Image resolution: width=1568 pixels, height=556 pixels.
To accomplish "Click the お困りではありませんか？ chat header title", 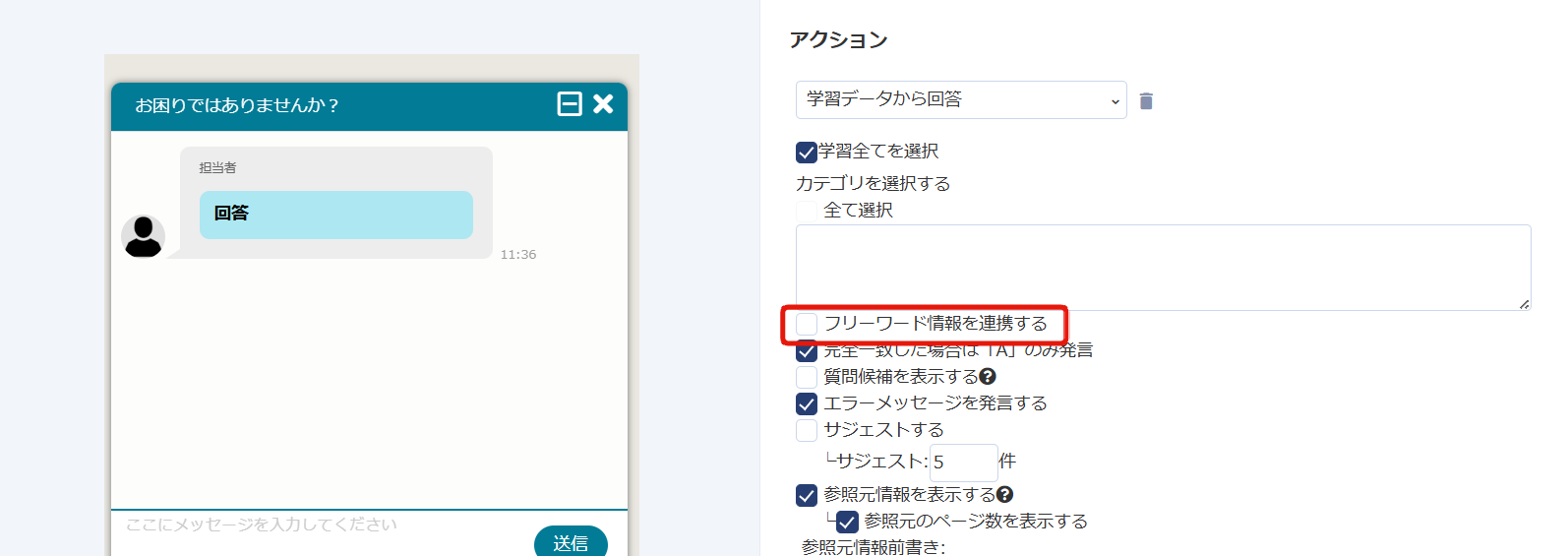I will [x=237, y=105].
